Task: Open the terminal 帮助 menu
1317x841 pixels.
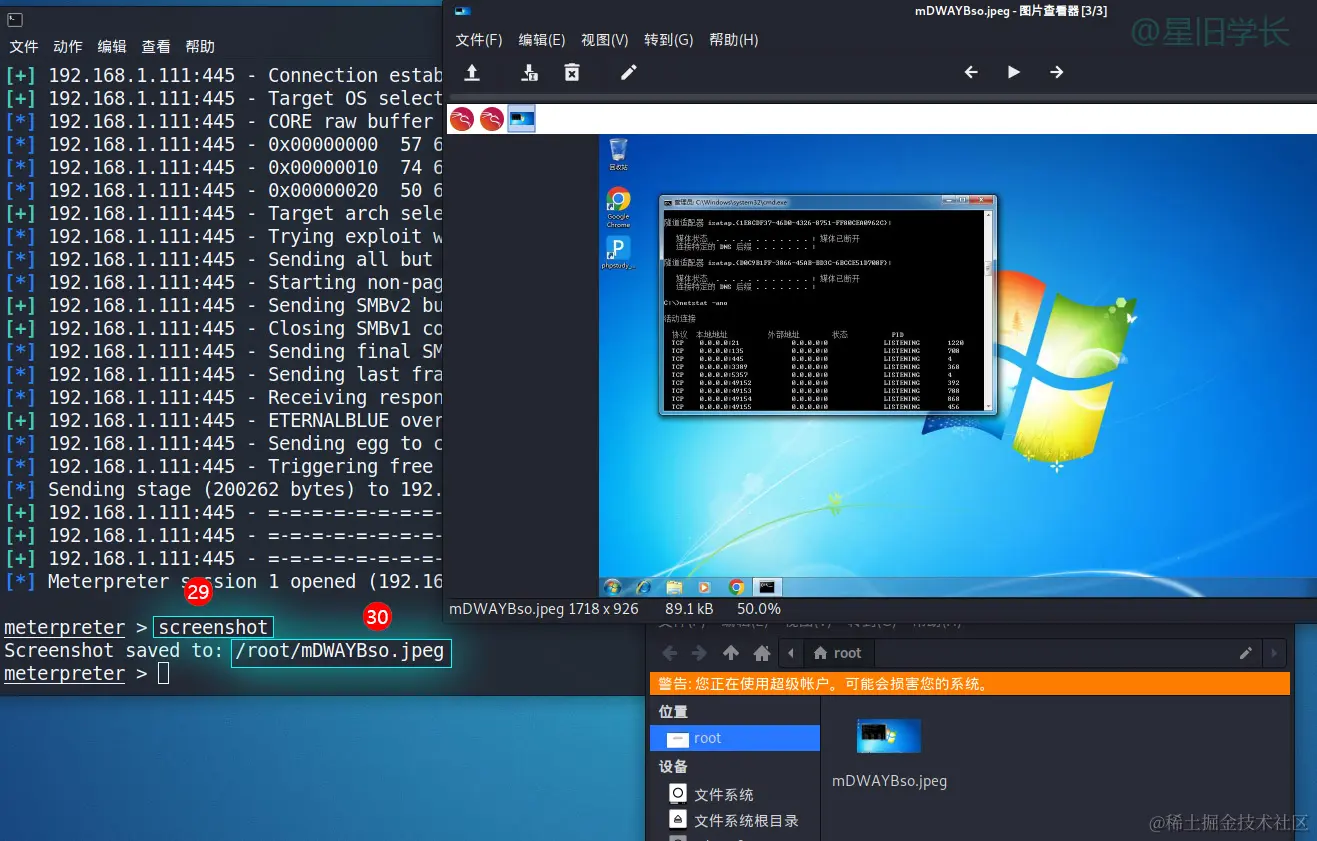Action: point(200,47)
